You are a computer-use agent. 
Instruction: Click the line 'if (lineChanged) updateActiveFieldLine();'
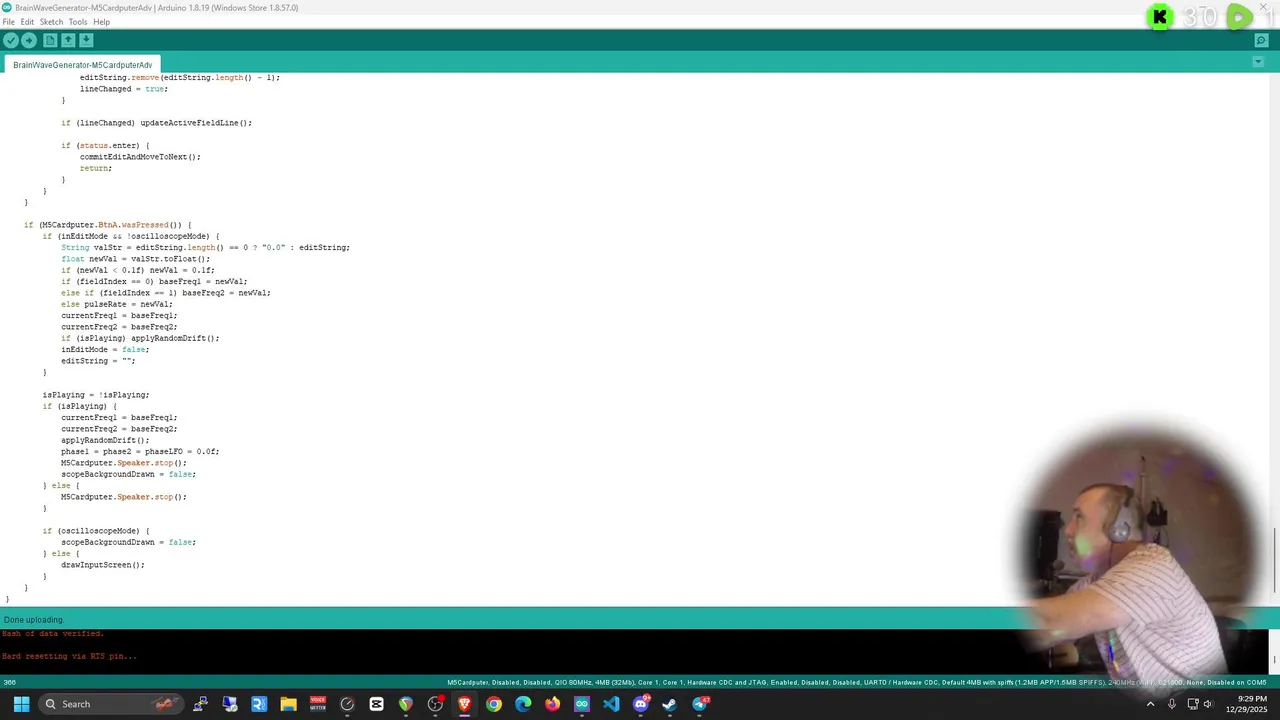[156, 123]
